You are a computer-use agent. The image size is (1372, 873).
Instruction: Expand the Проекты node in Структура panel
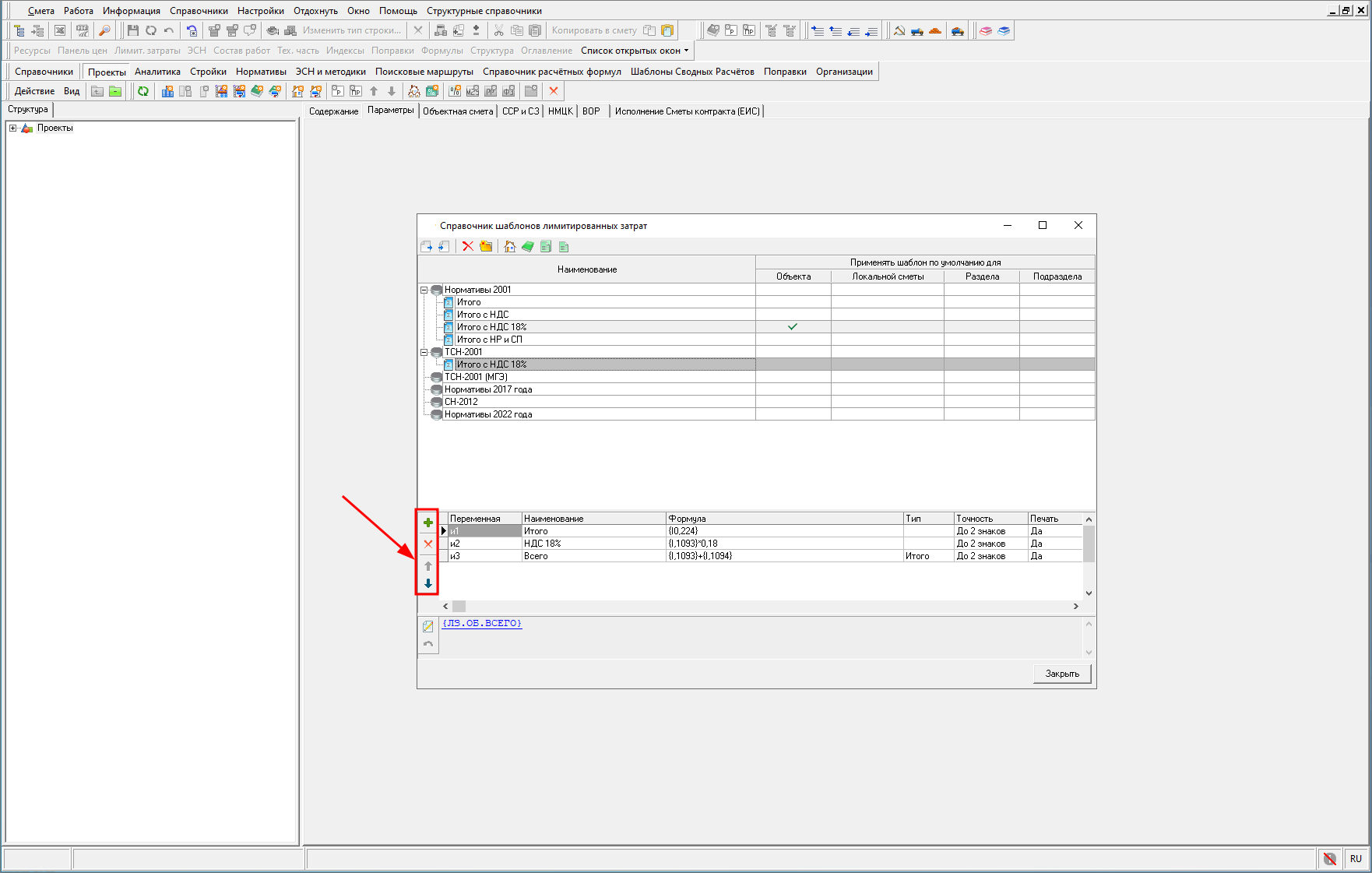[12, 128]
